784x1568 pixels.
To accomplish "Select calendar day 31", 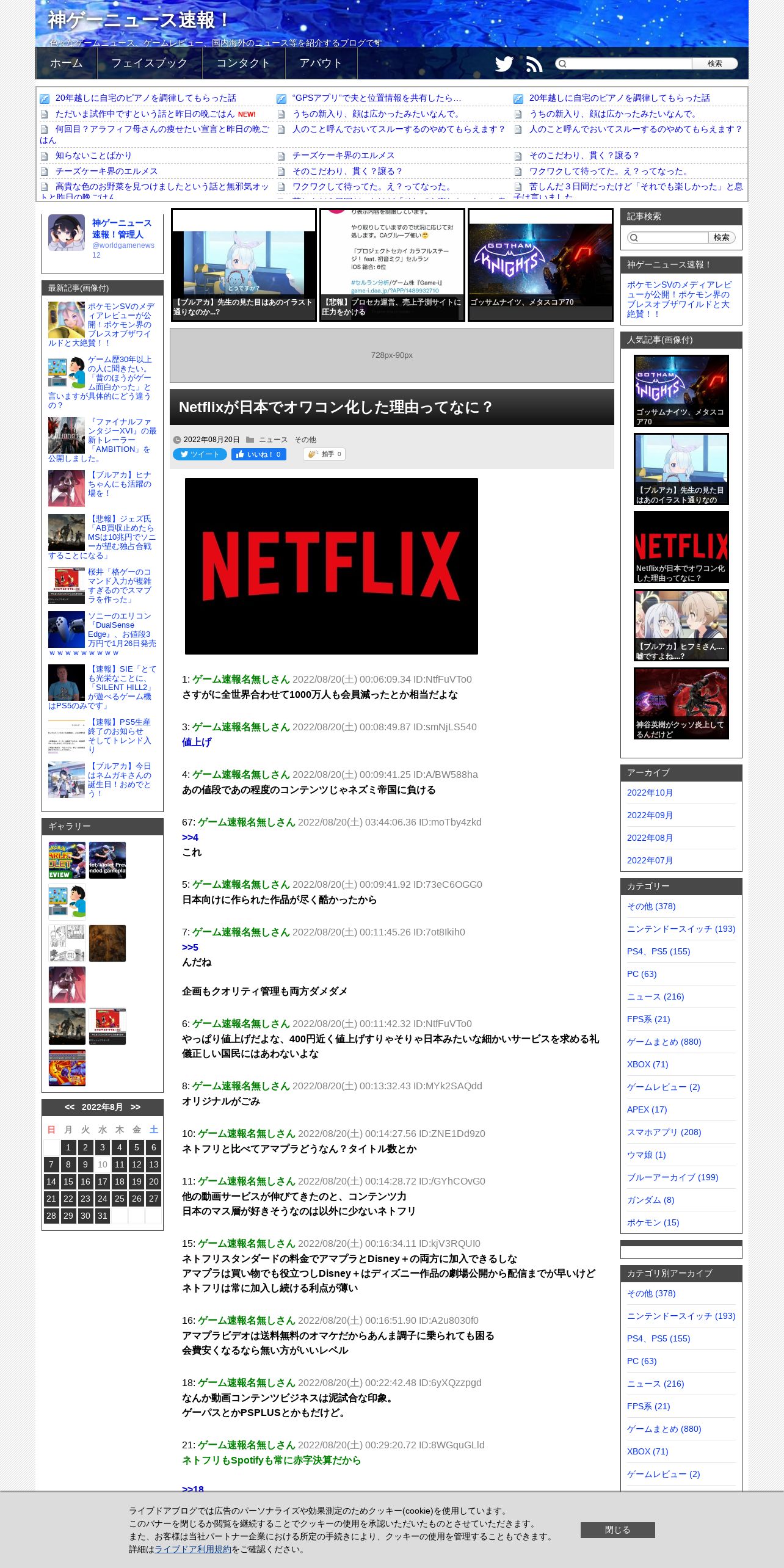I will pyautogui.click(x=103, y=1216).
